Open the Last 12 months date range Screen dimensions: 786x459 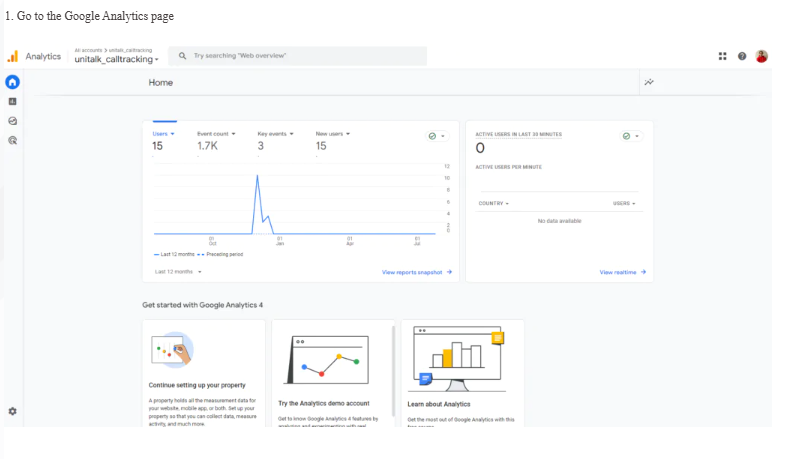[178, 271]
